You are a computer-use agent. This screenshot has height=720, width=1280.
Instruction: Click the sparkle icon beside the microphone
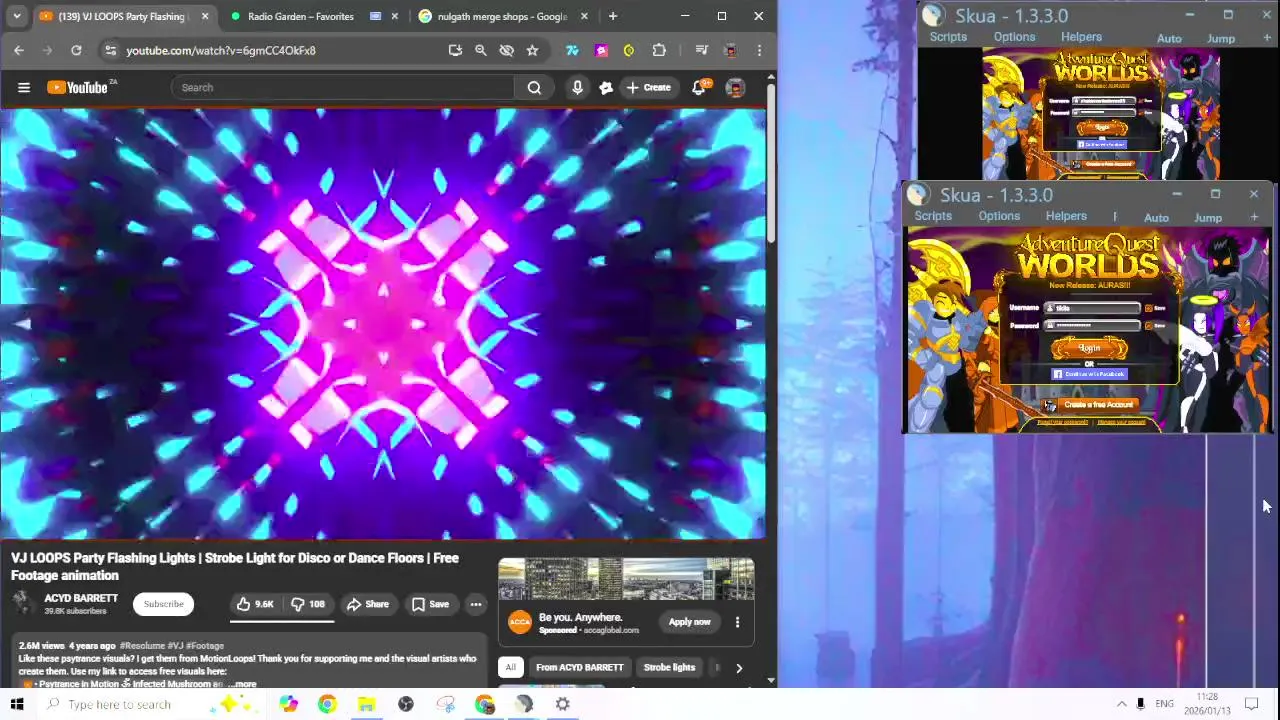coord(606,87)
